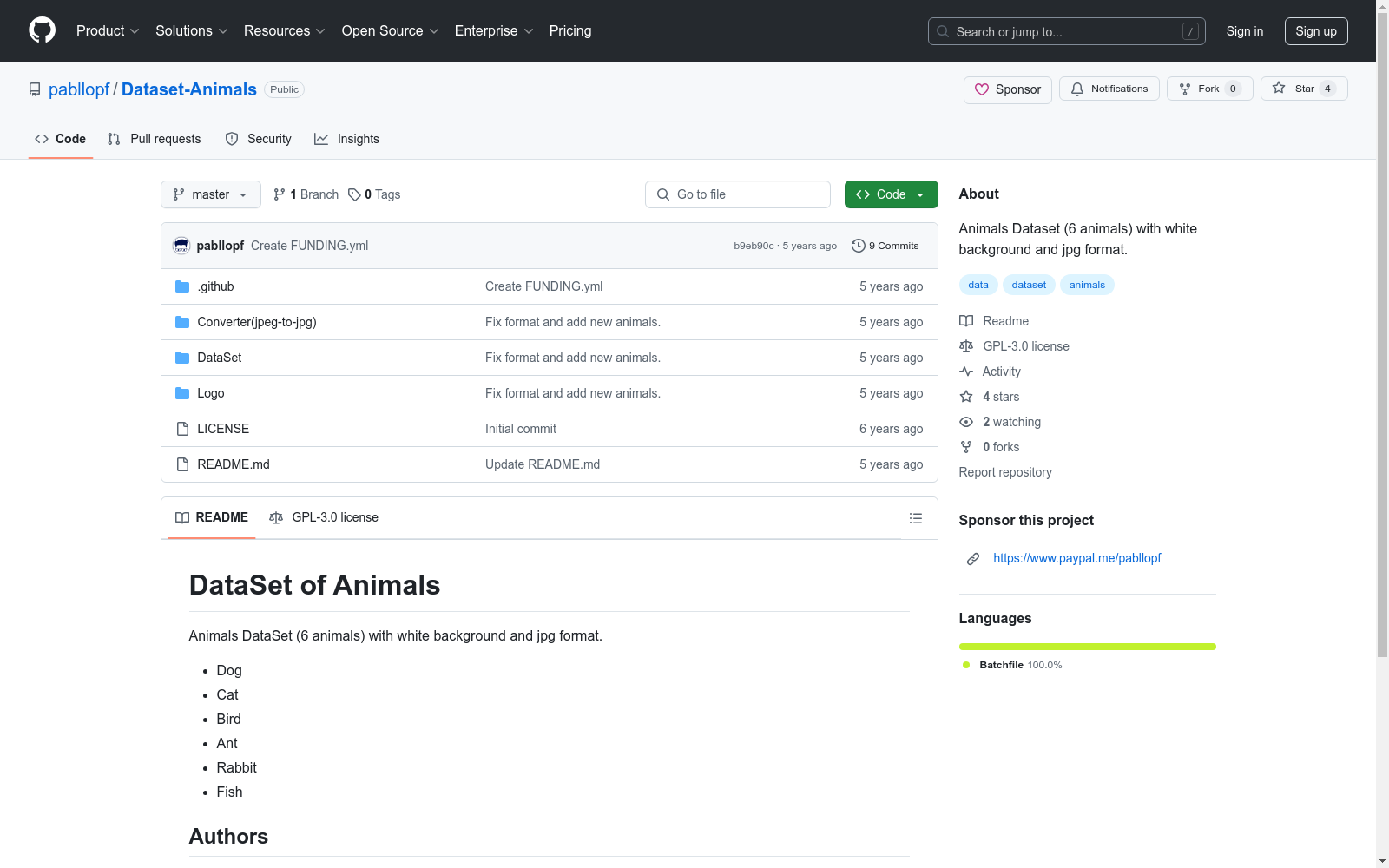Click the link icon beside PayPal URL
The height and width of the screenshot is (868, 1389).
point(973,559)
